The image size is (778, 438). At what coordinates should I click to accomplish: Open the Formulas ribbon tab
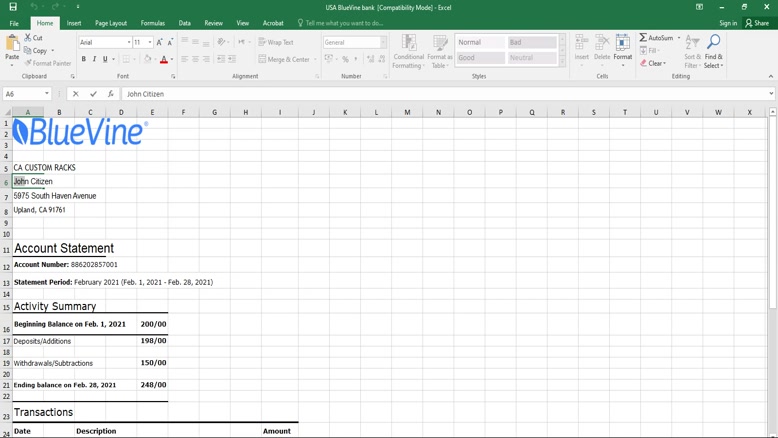click(153, 23)
